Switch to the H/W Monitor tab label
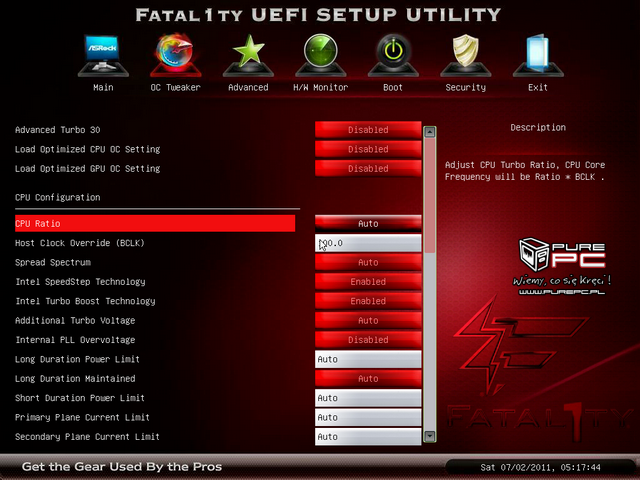This screenshot has height=480, width=640. (x=321, y=87)
